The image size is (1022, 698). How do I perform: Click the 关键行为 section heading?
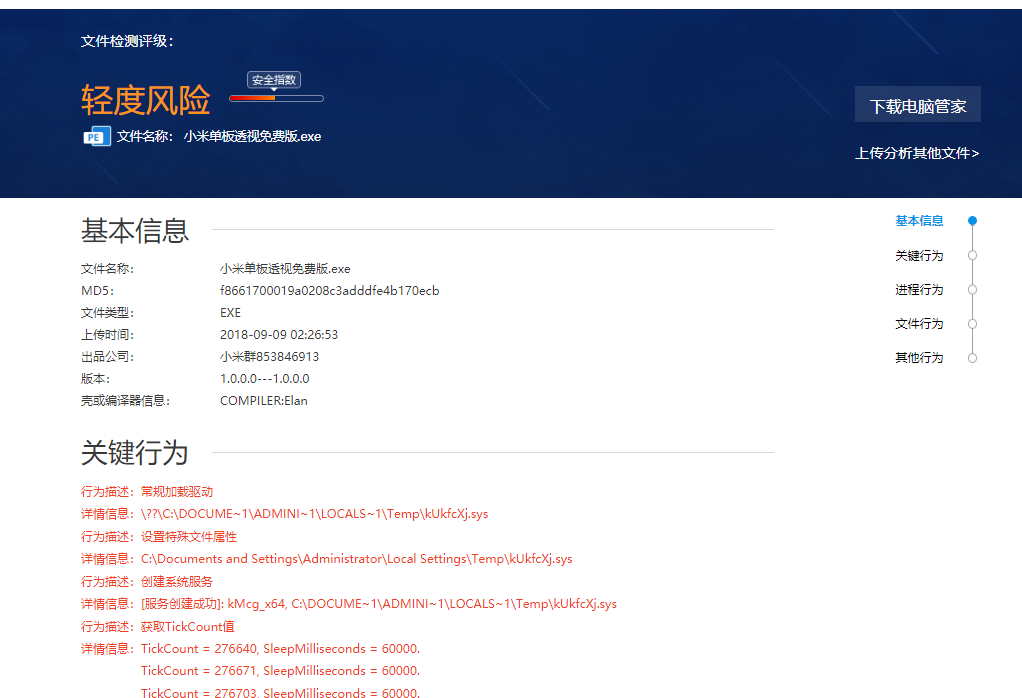pyautogui.click(x=134, y=453)
